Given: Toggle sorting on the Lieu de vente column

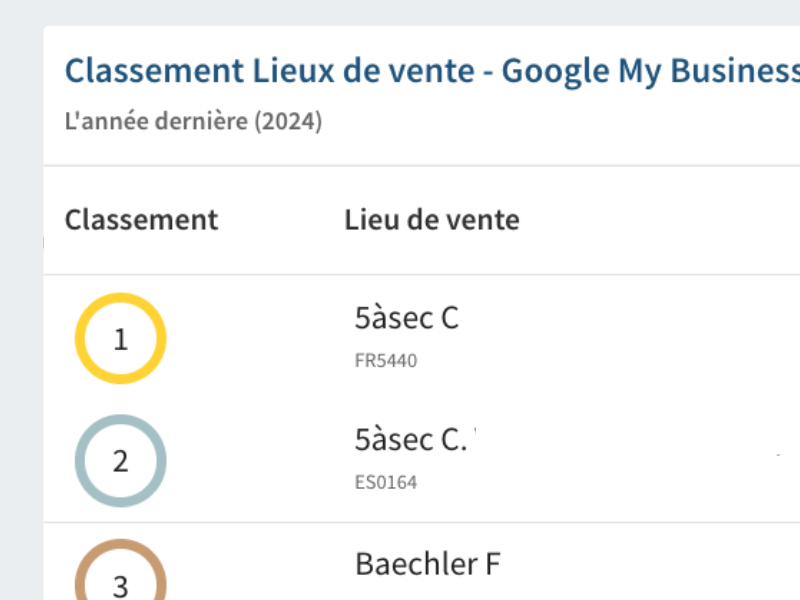Looking at the screenshot, I should click(x=432, y=219).
